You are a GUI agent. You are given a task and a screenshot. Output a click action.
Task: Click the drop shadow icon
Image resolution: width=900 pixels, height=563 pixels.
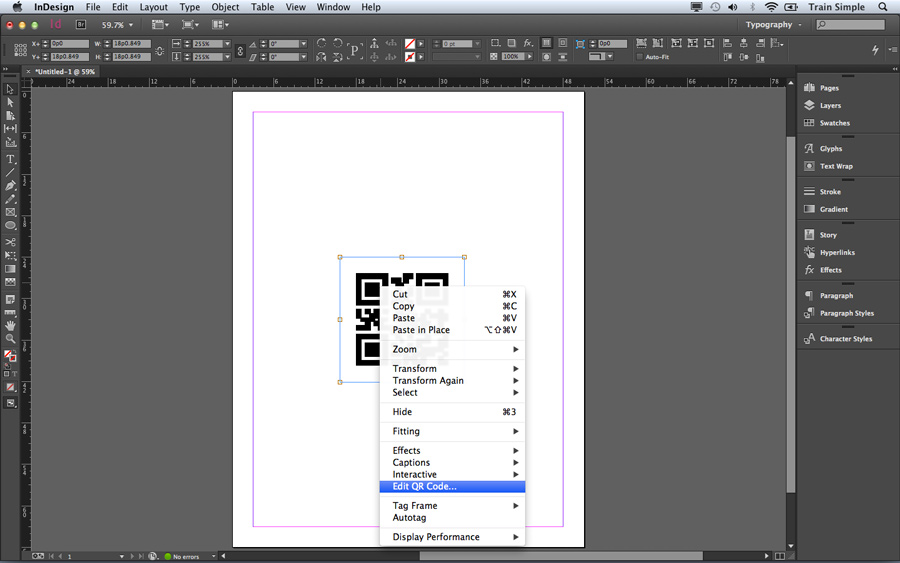point(511,43)
